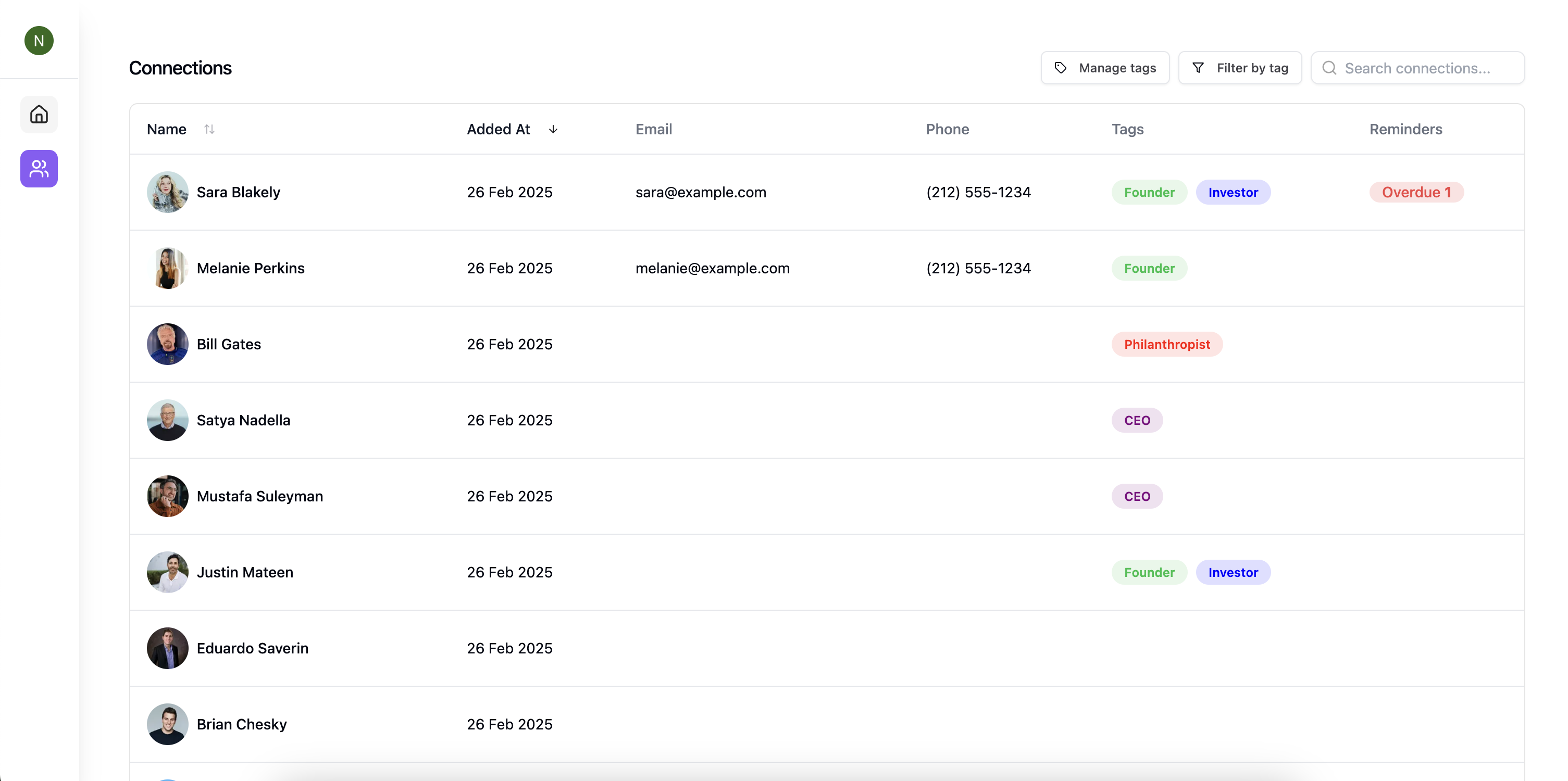Select the Sara Blakely name
Screen dimensions: 1568x781
tap(239, 192)
